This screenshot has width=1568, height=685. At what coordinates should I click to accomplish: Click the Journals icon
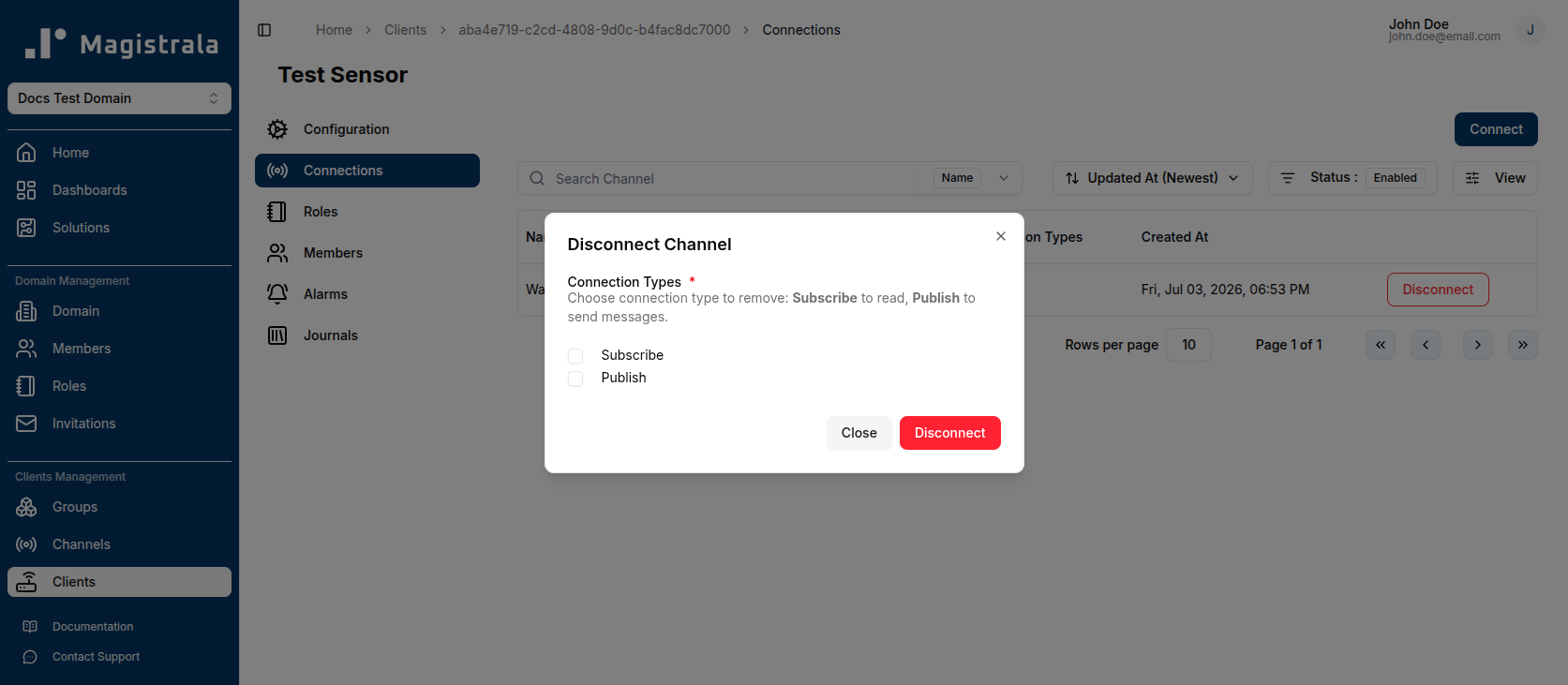[x=277, y=335]
